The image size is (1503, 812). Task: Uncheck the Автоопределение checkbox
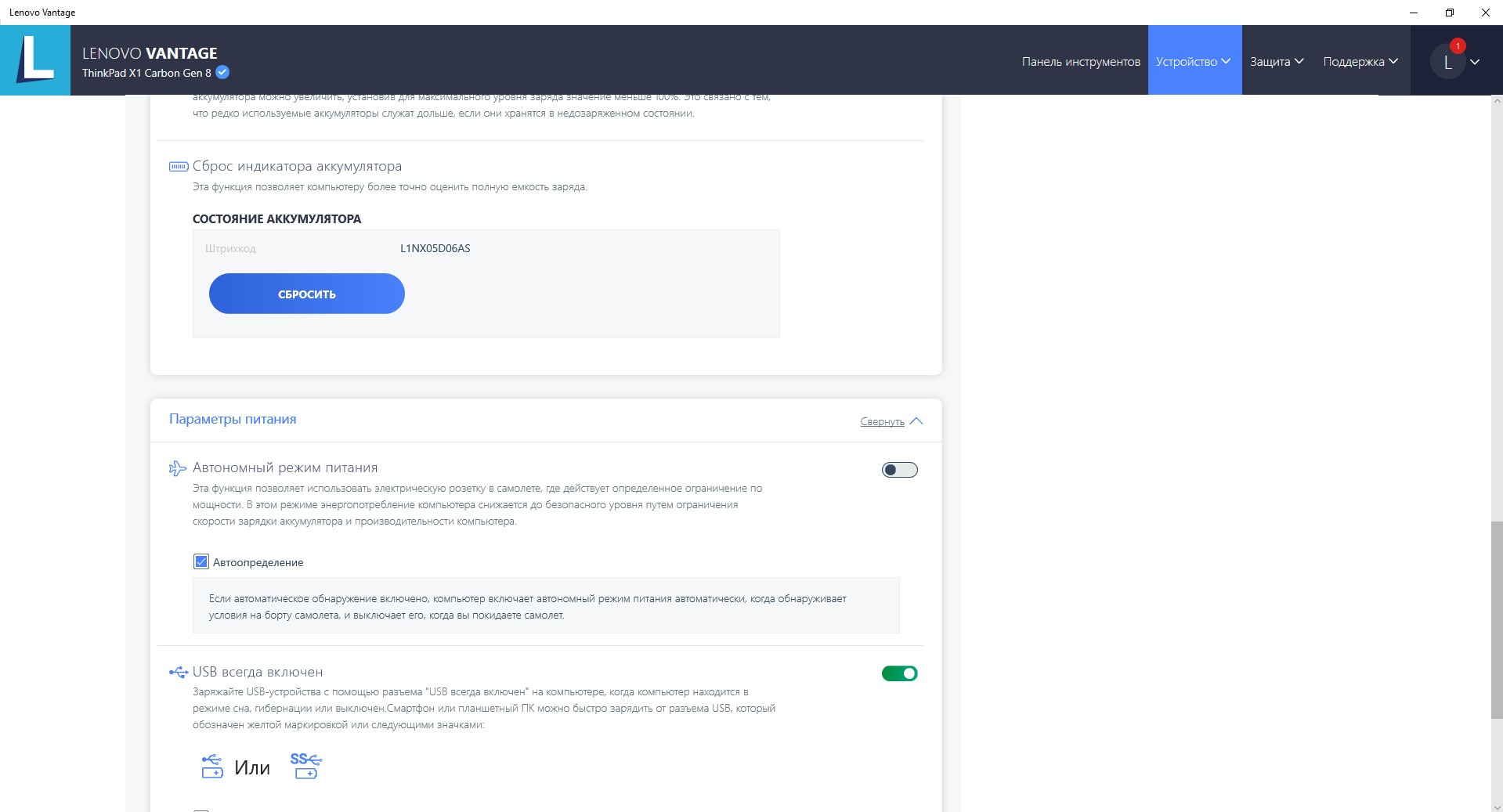click(x=201, y=561)
